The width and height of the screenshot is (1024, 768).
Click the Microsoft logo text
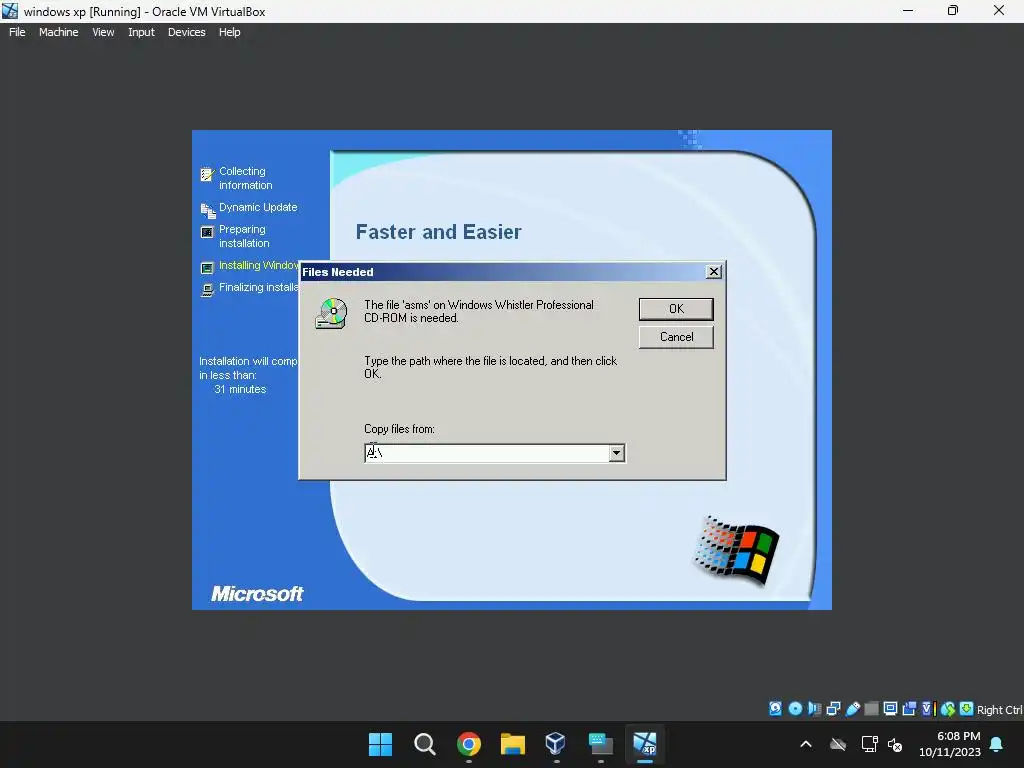pyautogui.click(x=257, y=594)
